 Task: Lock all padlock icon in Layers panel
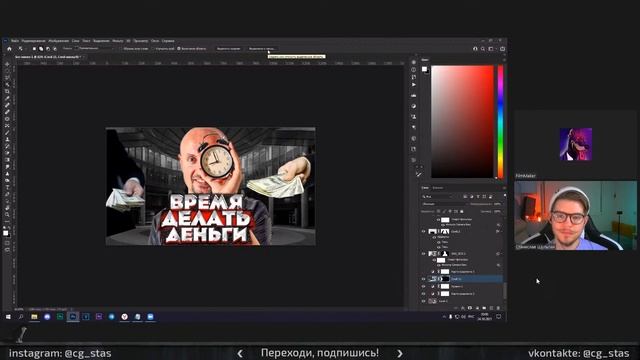tap(462, 211)
